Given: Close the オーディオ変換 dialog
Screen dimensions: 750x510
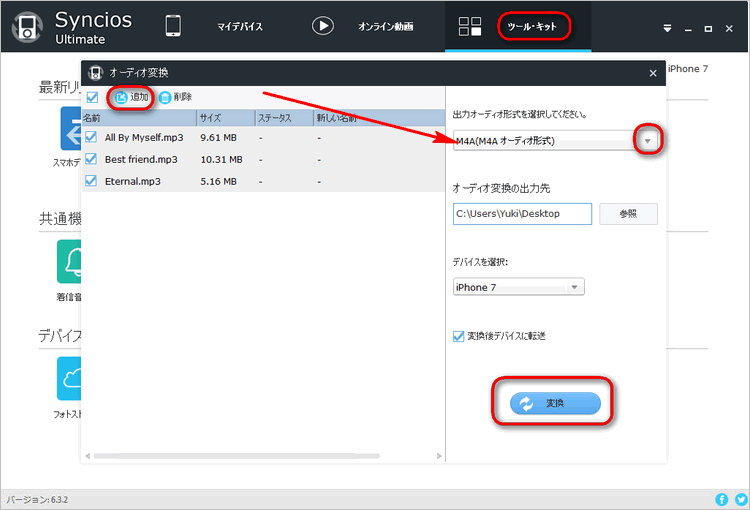Looking at the screenshot, I should (x=653, y=73).
